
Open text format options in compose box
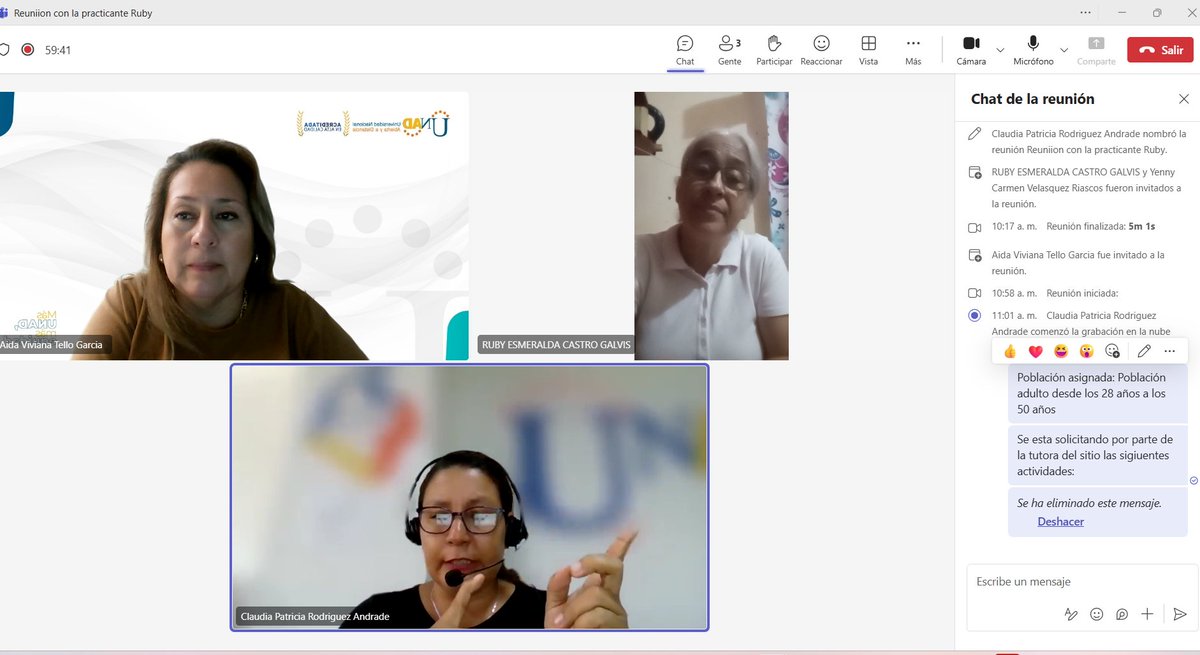point(1070,614)
